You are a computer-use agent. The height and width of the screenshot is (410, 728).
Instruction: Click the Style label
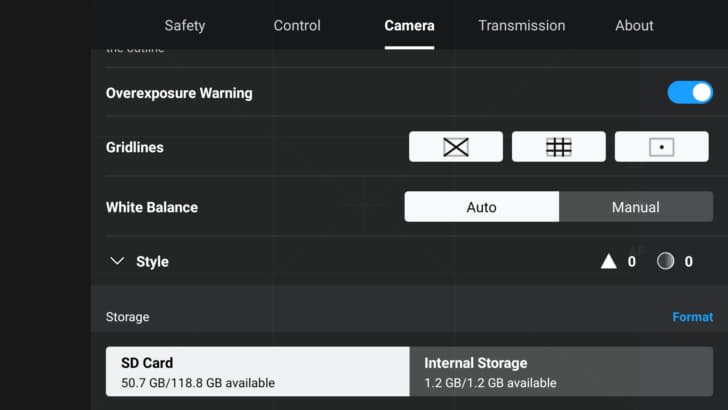152,262
